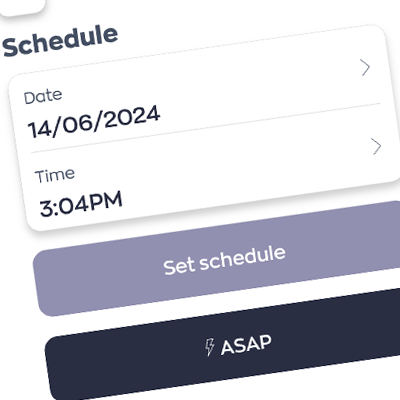This screenshot has width=400, height=400.
Task: Tap the lightning bolt icon on ASAP
Action: (209, 347)
